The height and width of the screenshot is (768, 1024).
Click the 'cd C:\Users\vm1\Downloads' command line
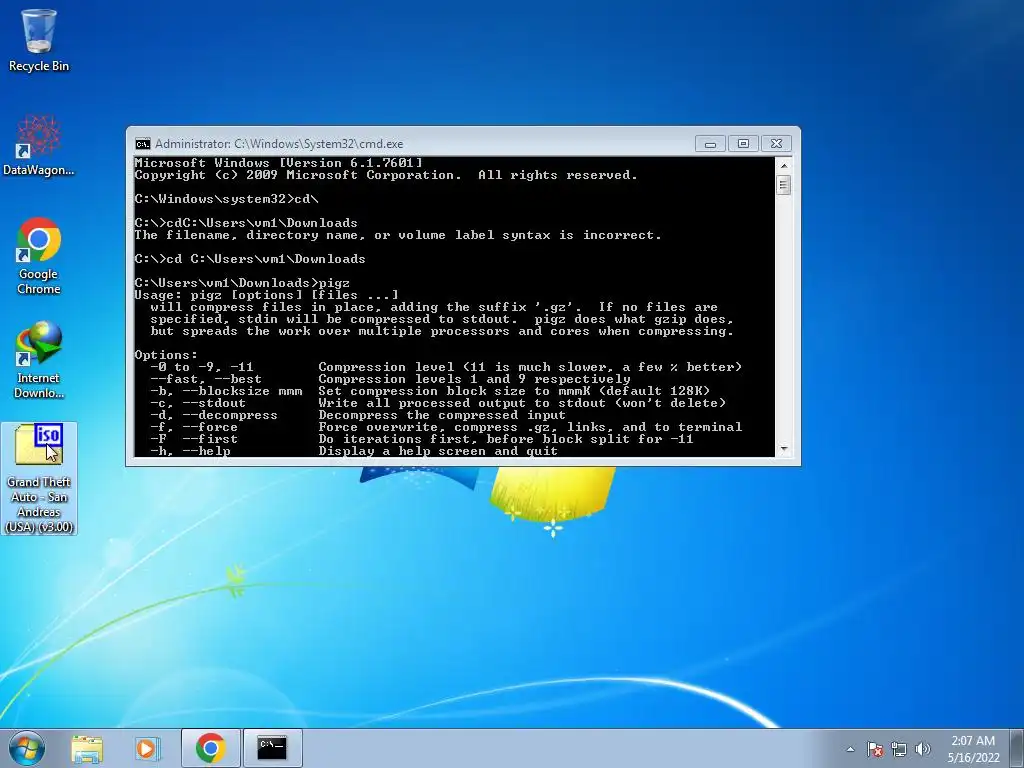point(250,259)
